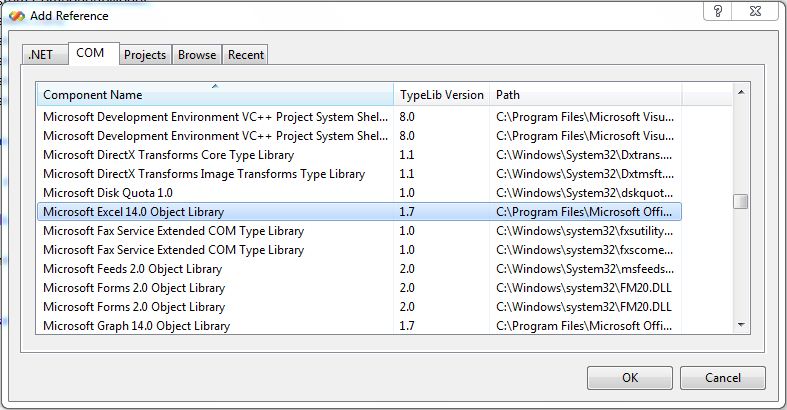
Task: Sort list by TypeLib Version column
Action: click(x=441, y=95)
